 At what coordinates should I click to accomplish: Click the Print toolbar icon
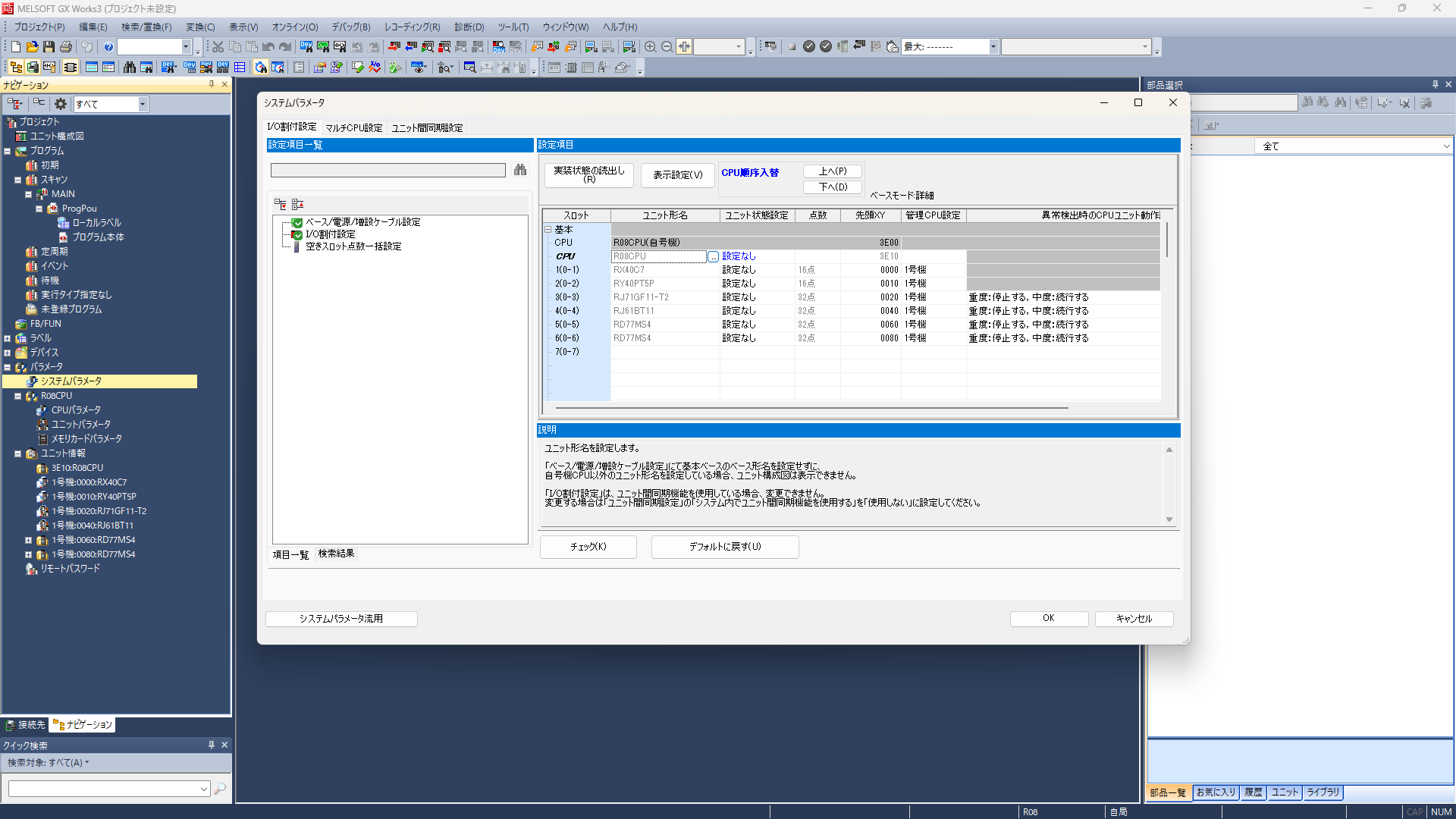pyautogui.click(x=66, y=47)
